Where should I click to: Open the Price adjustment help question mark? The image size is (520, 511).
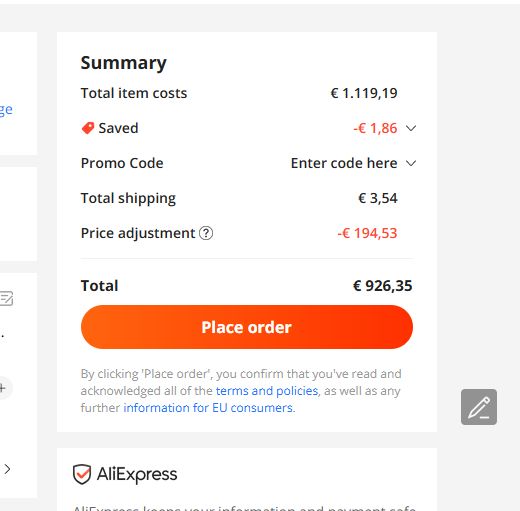pyautogui.click(x=206, y=233)
